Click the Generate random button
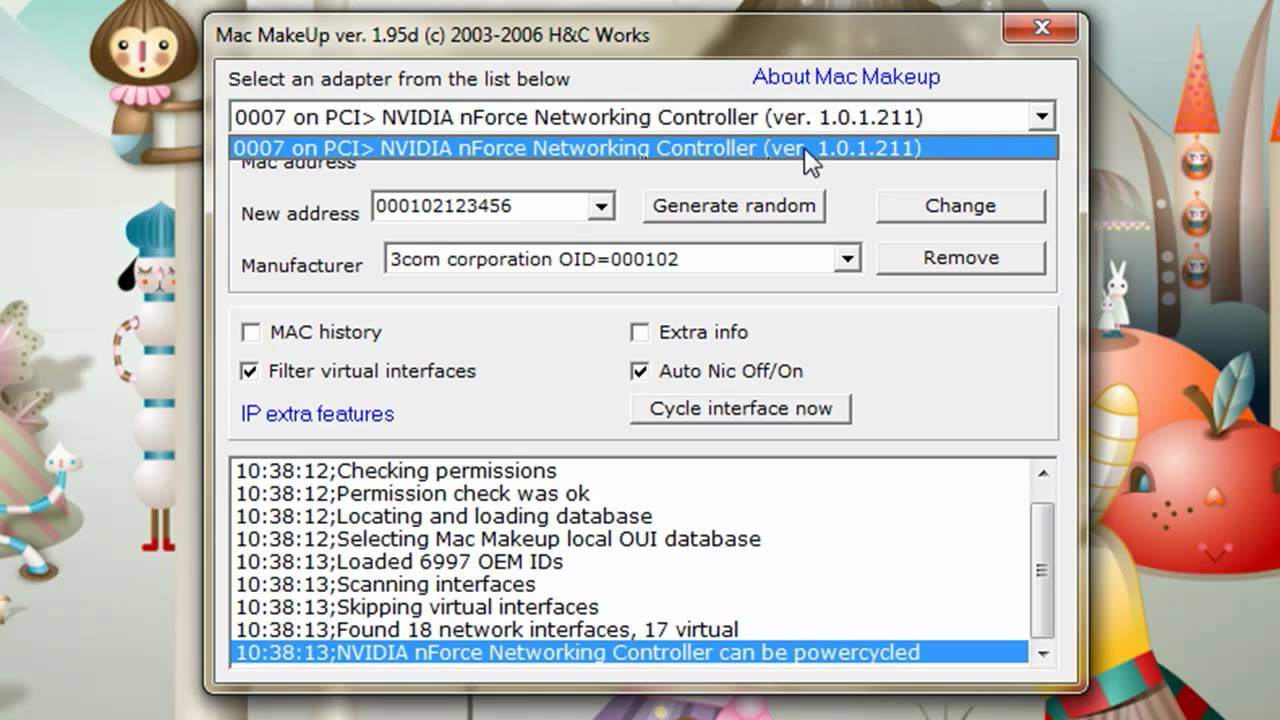Viewport: 1280px width, 720px height. [x=734, y=206]
